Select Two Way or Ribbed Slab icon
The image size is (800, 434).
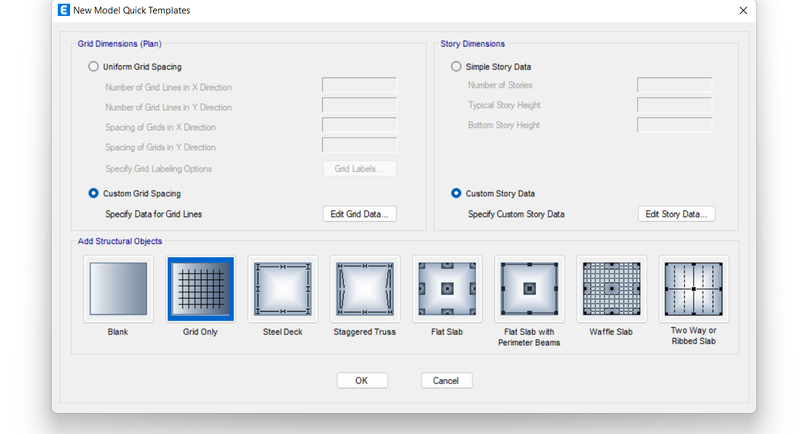[693, 289]
